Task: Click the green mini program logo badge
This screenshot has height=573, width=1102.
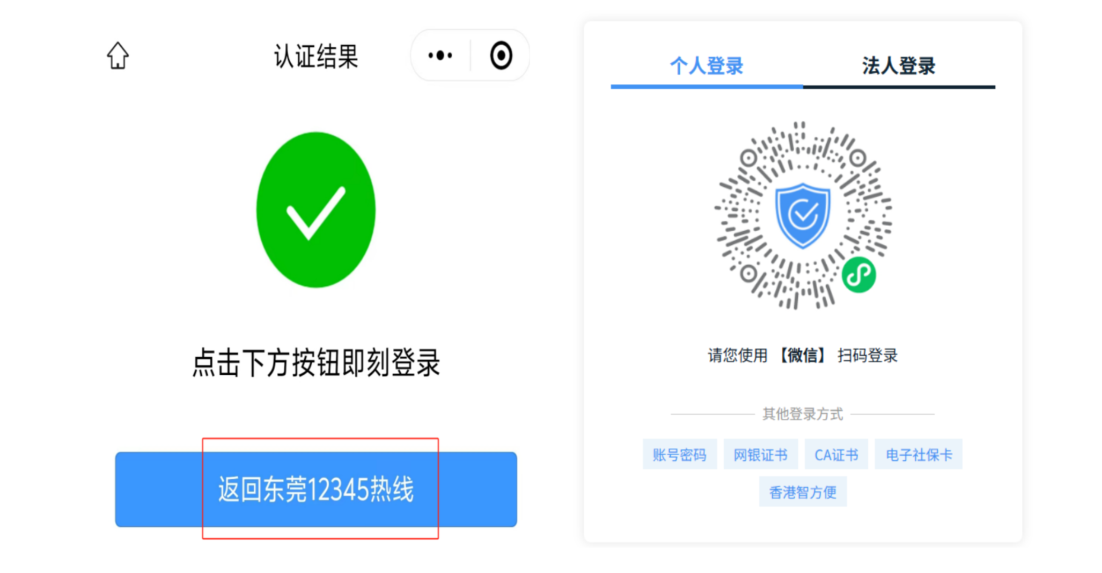Action: click(859, 275)
